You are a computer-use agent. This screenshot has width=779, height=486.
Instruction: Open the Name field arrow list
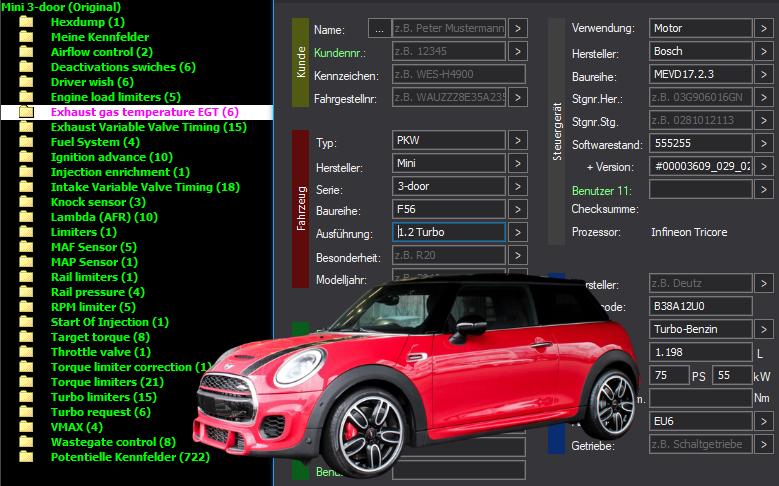(x=518, y=28)
